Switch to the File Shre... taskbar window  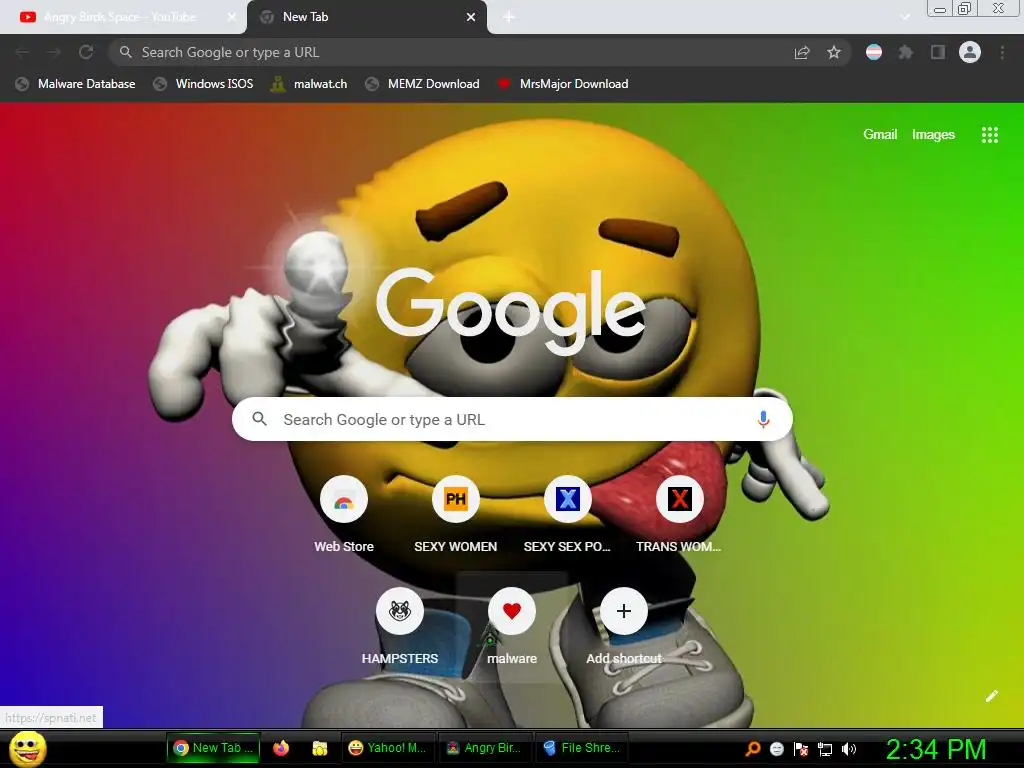coord(581,748)
